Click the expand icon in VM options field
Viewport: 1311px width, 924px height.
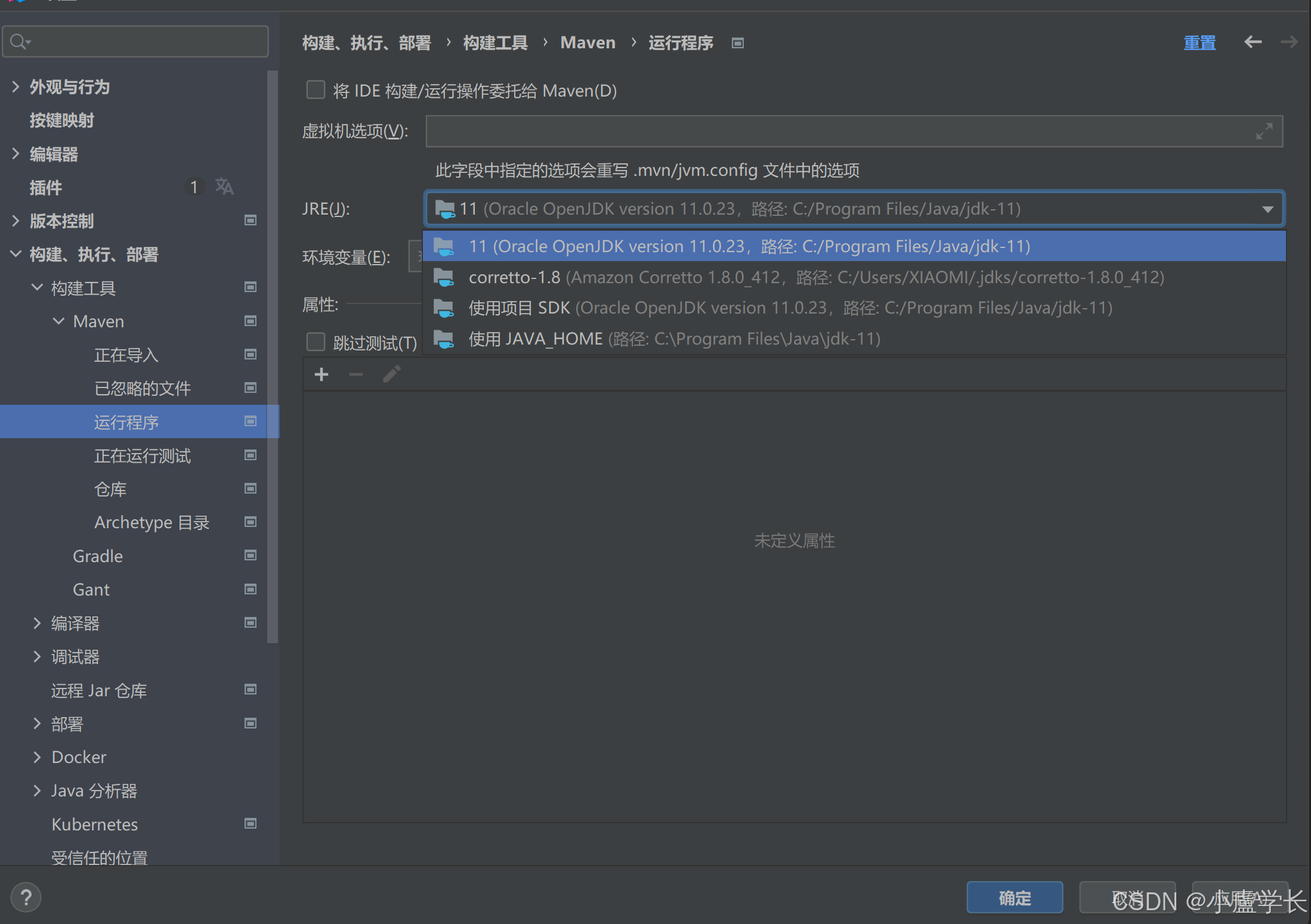[1264, 131]
